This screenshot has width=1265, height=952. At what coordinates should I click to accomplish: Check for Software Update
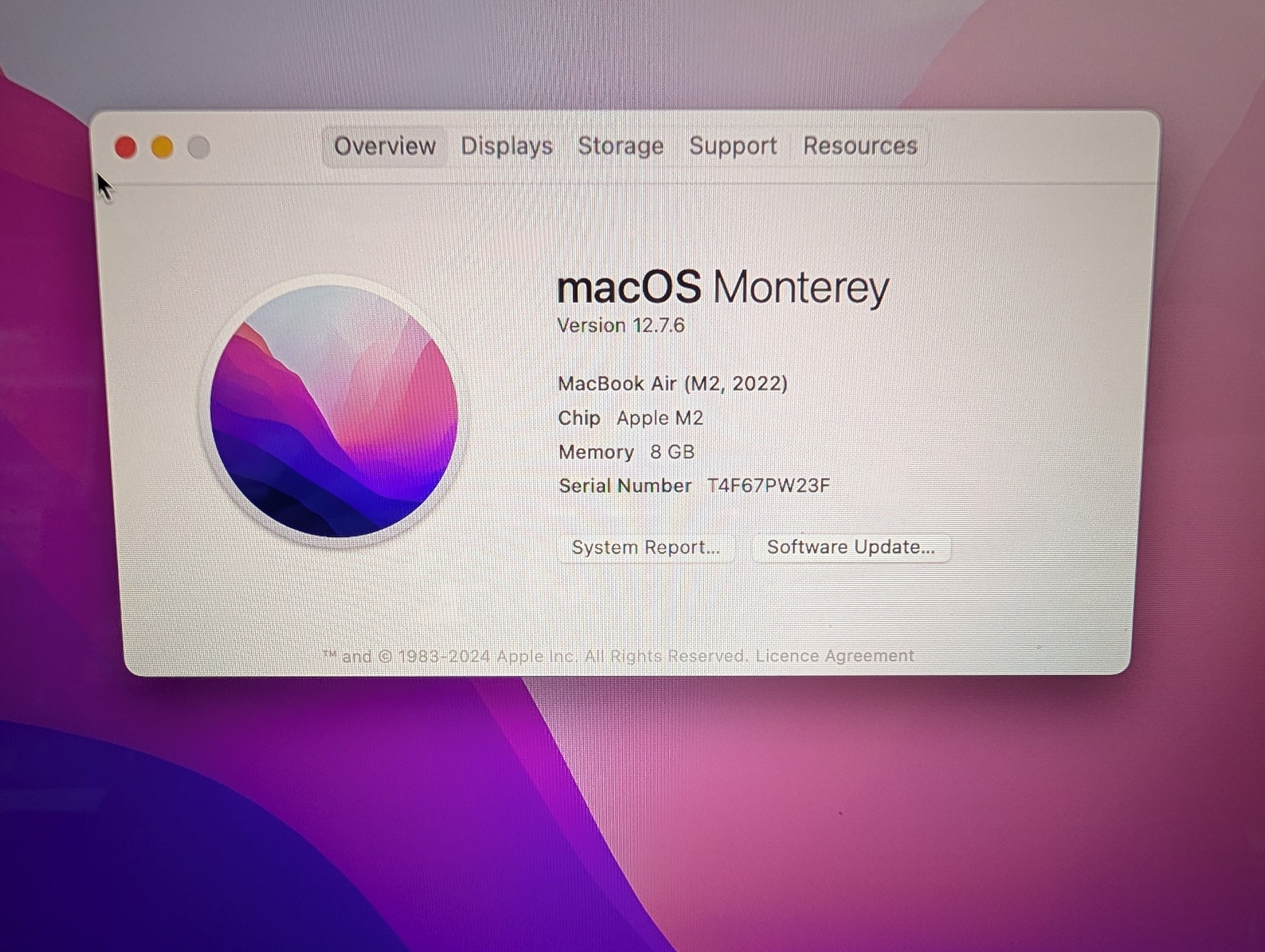point(851,547)
